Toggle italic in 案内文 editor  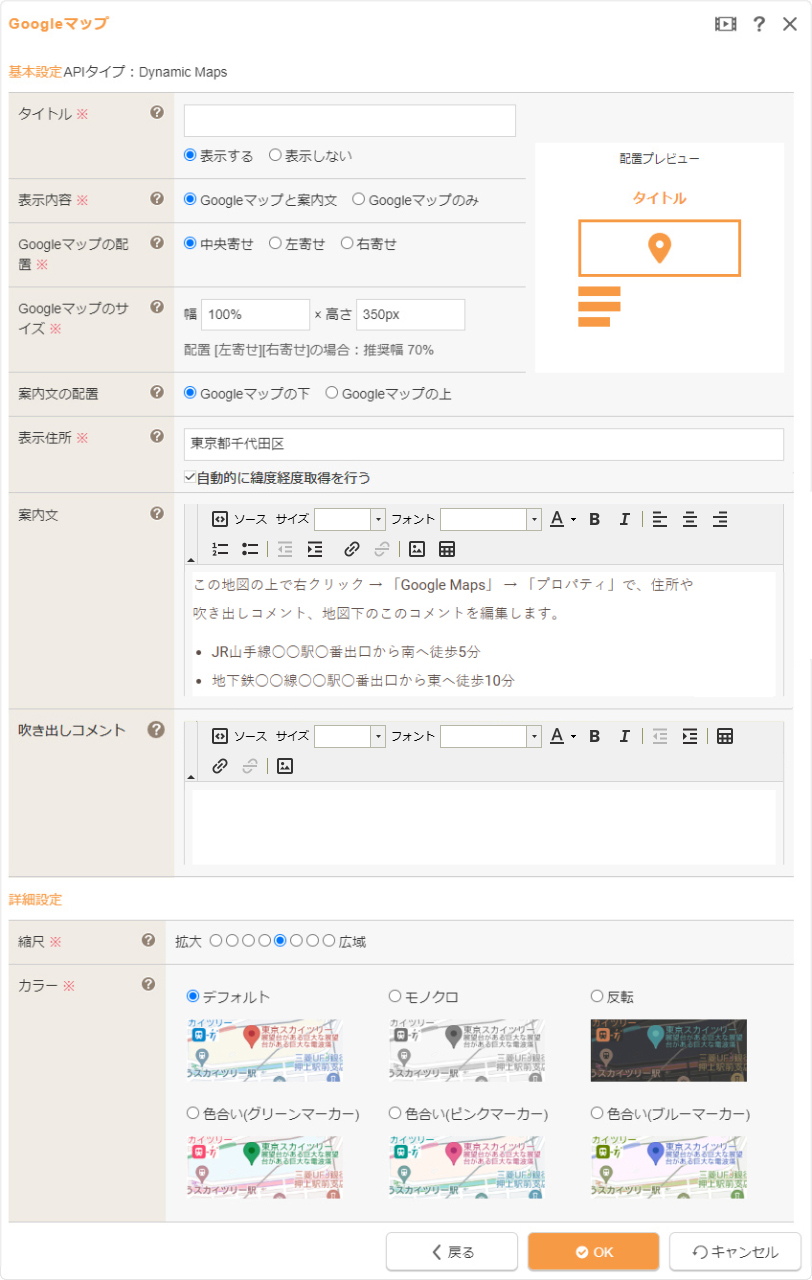pyautogui.click(x=624, y=519)
